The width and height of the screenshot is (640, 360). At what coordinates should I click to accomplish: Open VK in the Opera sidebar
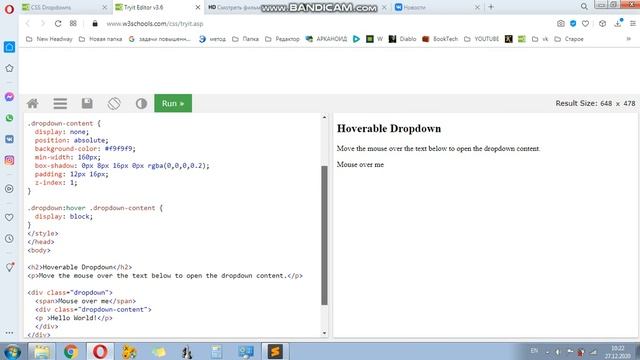9,139
